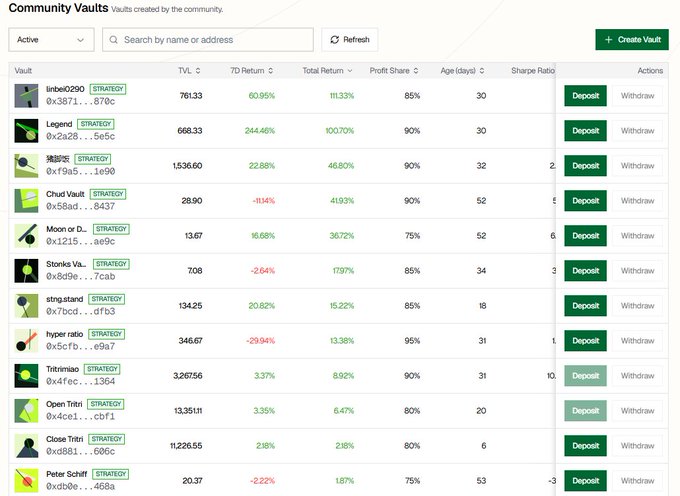Click the search magnifier icon
Screen dimensions: 680x496
[x=114, y=40]
